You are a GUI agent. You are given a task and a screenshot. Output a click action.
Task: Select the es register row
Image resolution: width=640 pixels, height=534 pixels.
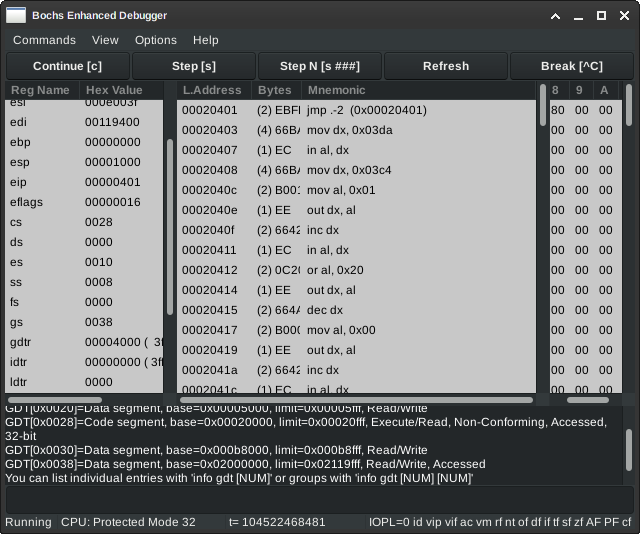84,262
